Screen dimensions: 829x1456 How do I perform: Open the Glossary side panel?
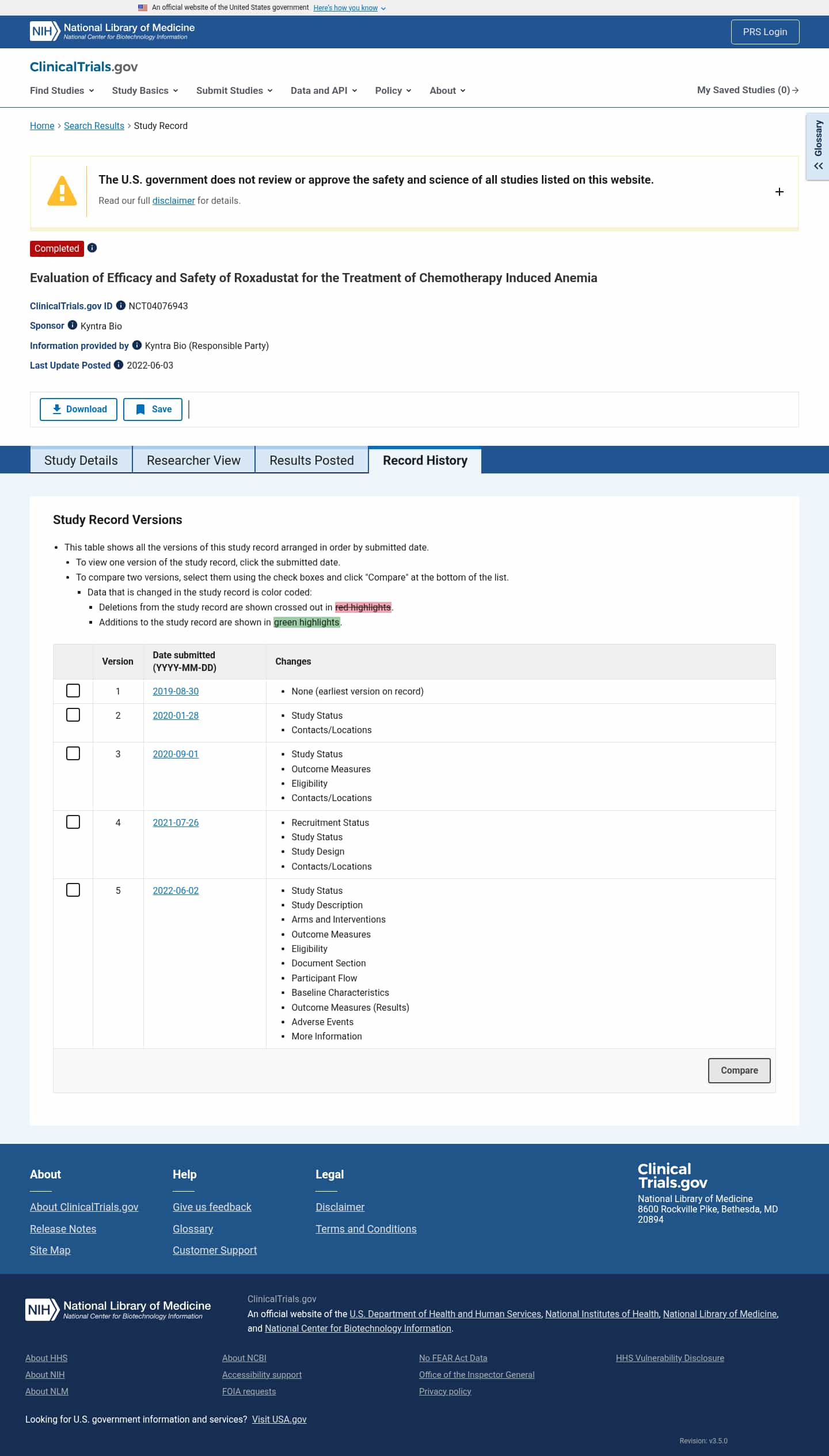[817, 146]
